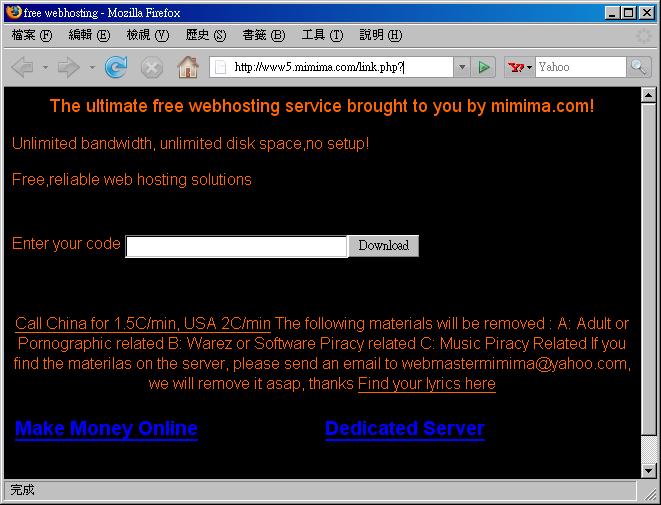661x505 pixels.
Task: Open the 歷史 (S) menu
Action: [x=206, y=35]
